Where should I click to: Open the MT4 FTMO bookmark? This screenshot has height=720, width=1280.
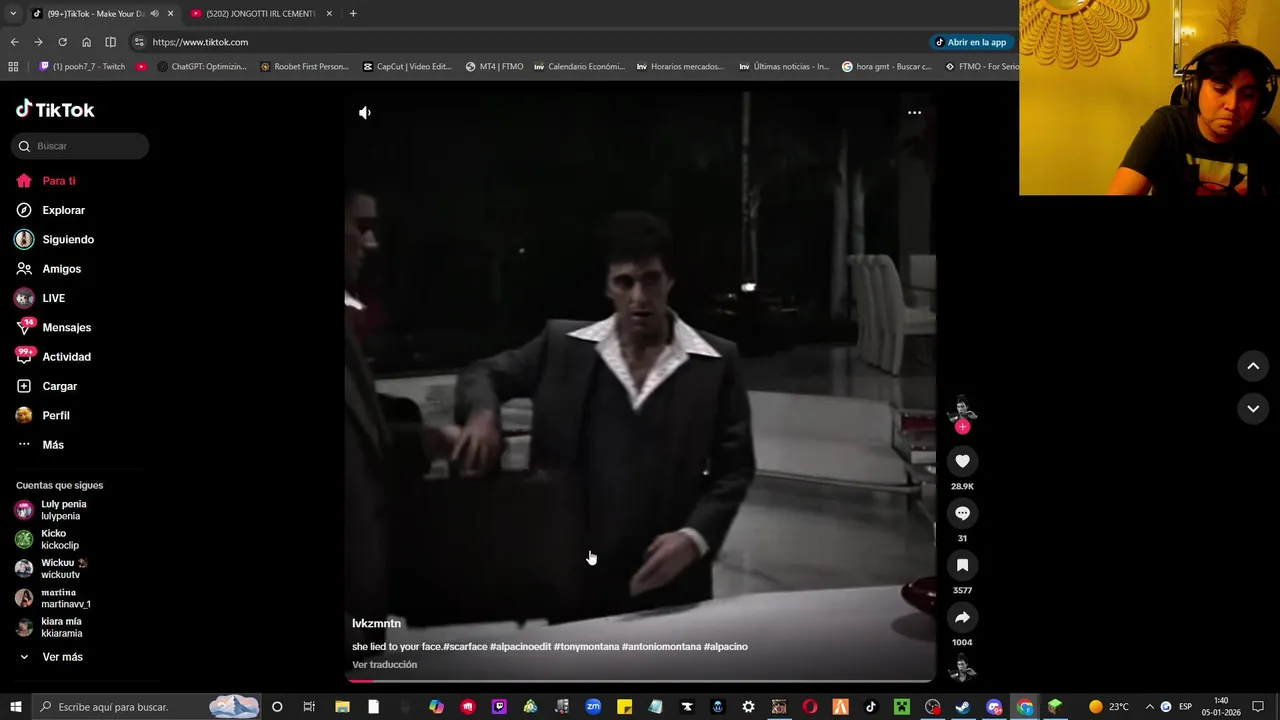[494, 67]
